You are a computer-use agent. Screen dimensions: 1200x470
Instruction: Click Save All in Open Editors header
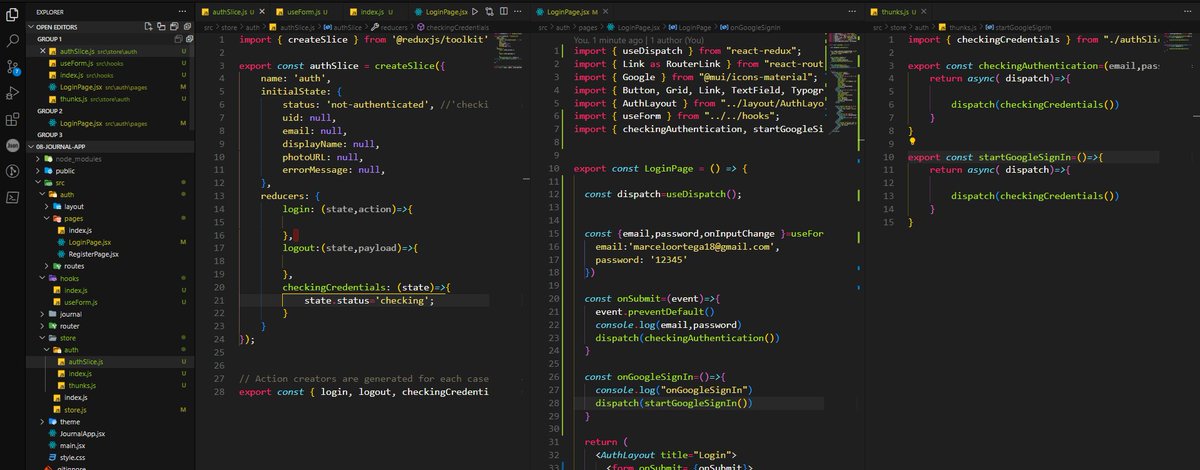point(175,27)
